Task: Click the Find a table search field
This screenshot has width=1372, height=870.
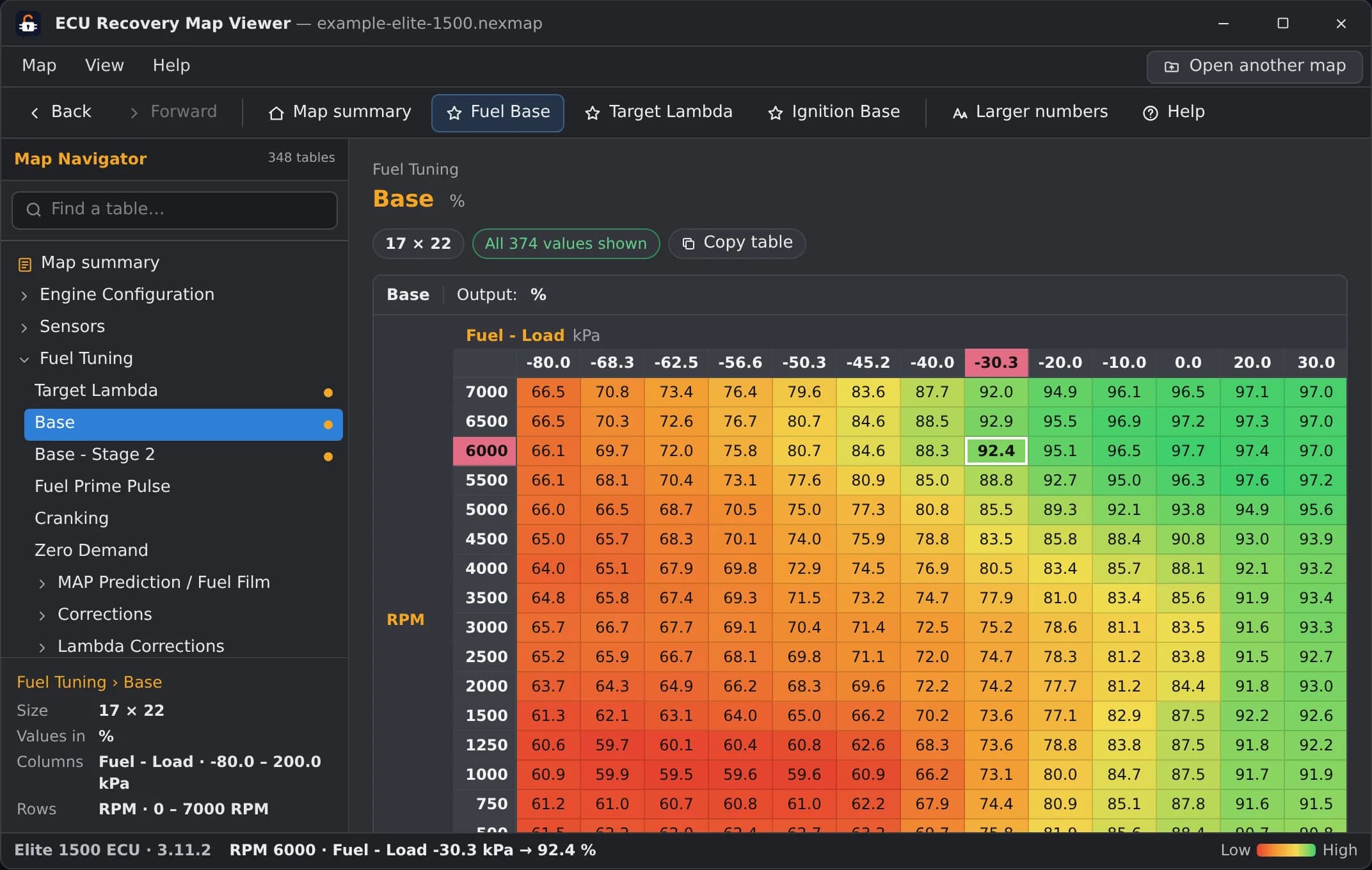Action: tap(175, 210)
